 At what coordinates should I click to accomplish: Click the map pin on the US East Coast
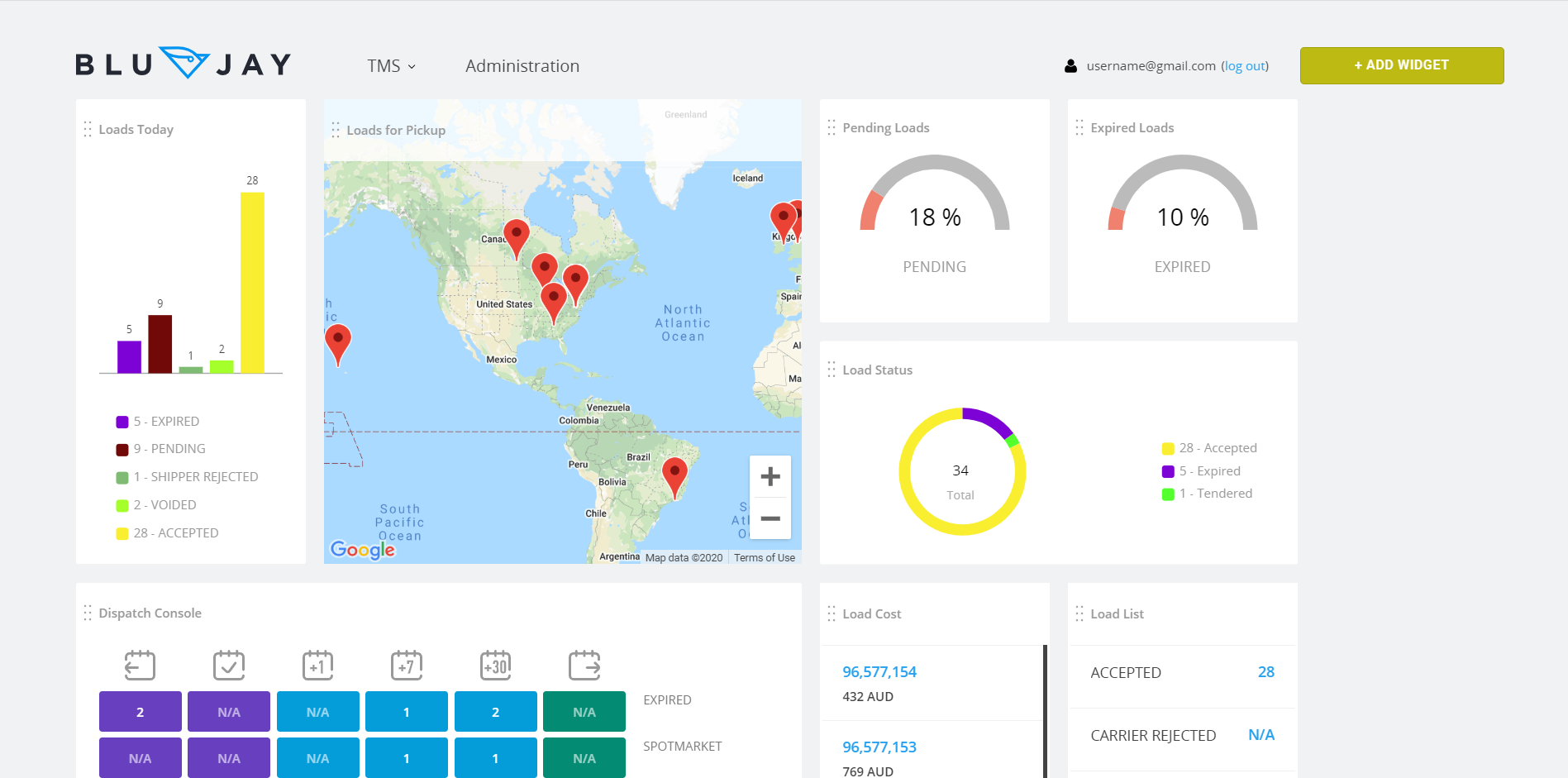click(x=575, y=285)
